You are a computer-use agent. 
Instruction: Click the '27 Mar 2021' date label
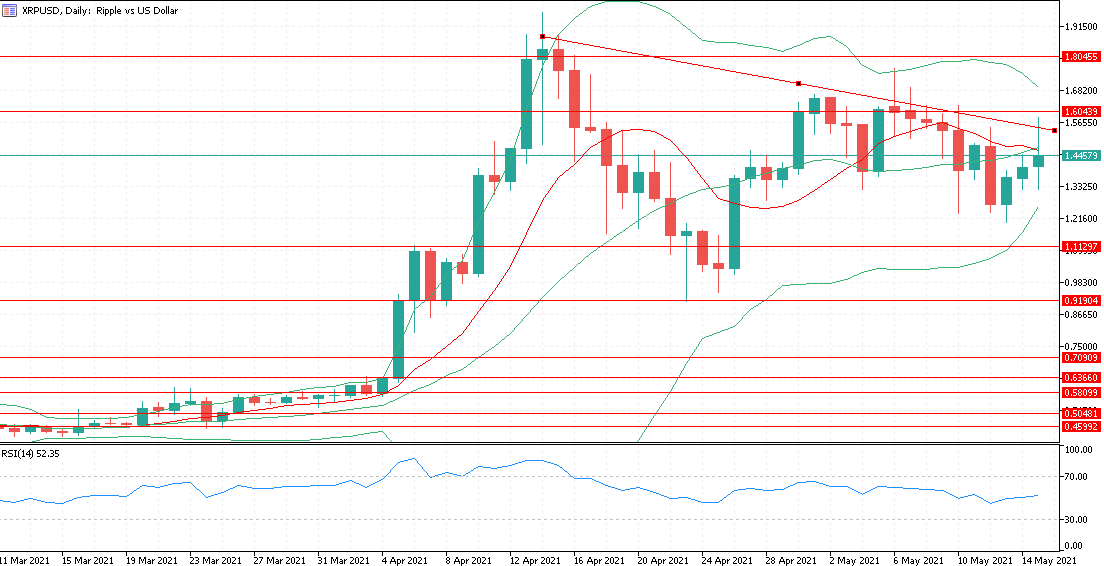click(x=281, y=560)
